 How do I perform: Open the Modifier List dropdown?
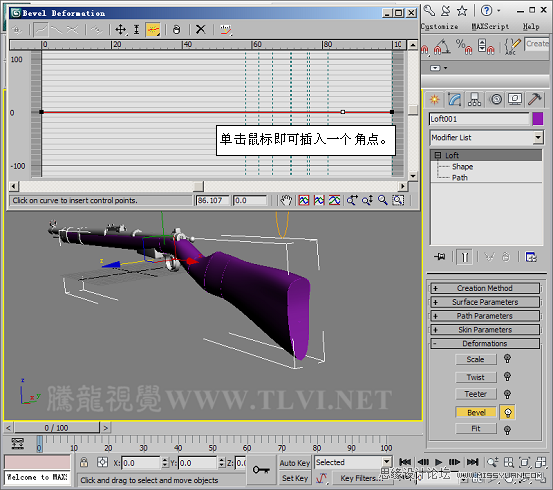(486, 138)
